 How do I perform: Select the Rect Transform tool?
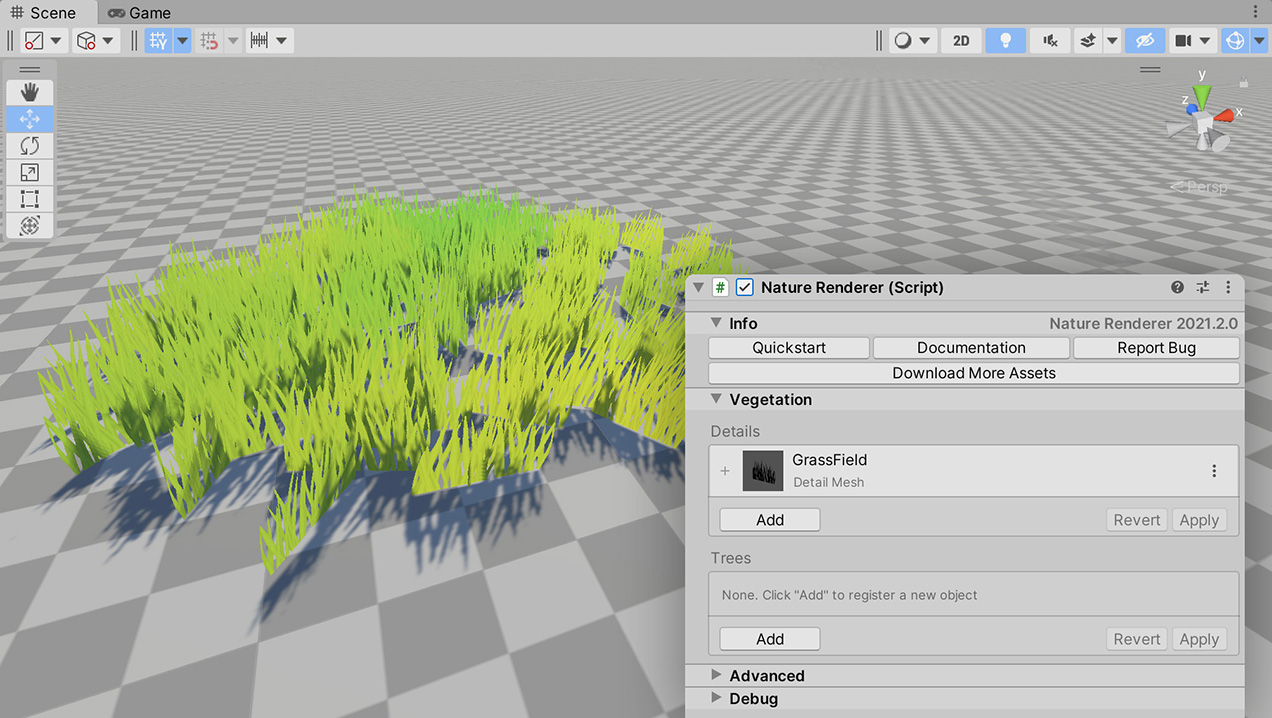[29, 198]
